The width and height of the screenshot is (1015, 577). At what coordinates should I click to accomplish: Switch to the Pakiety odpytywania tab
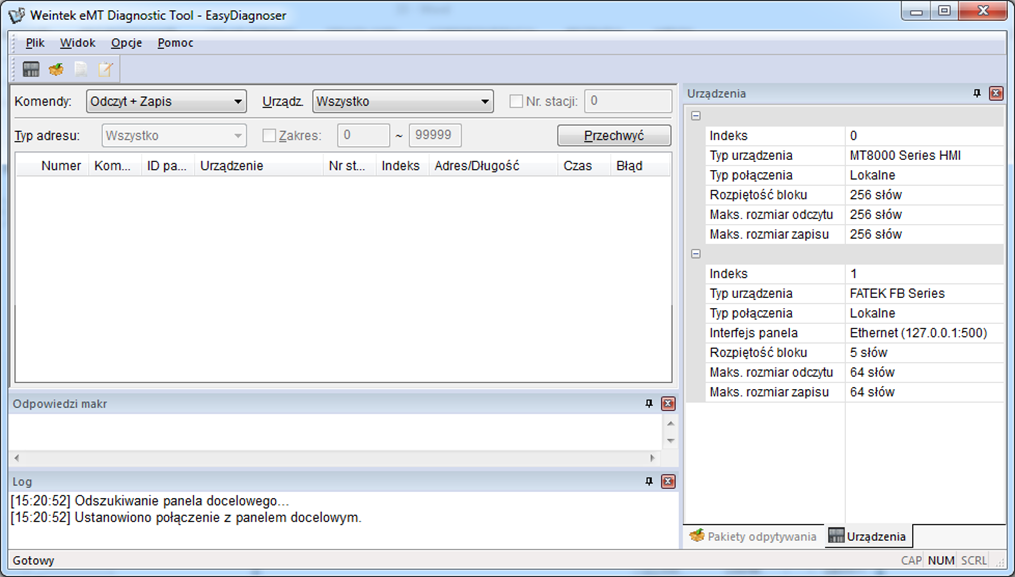(x=753, y=536)
